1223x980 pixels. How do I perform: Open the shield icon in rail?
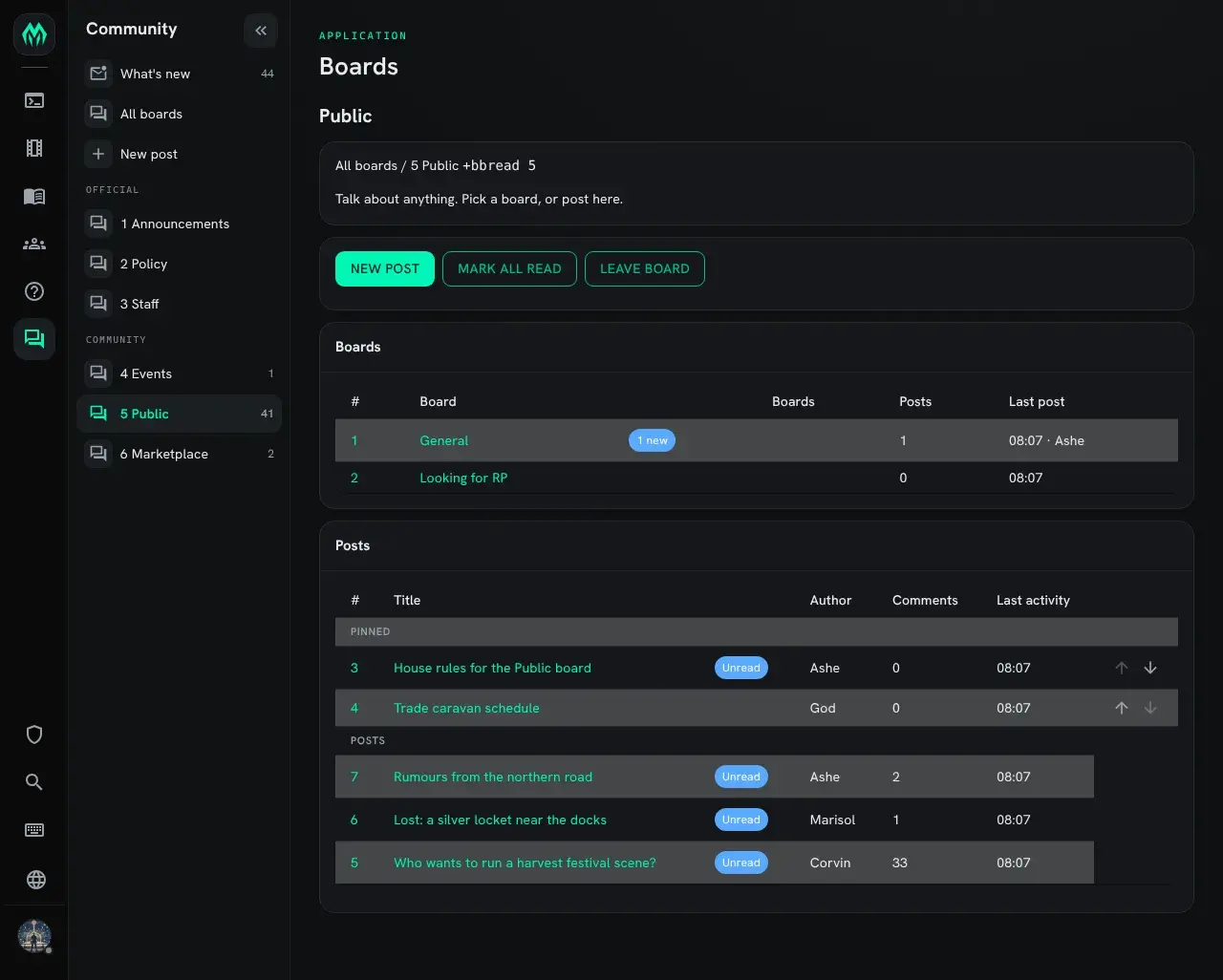(x=34, y=735)
